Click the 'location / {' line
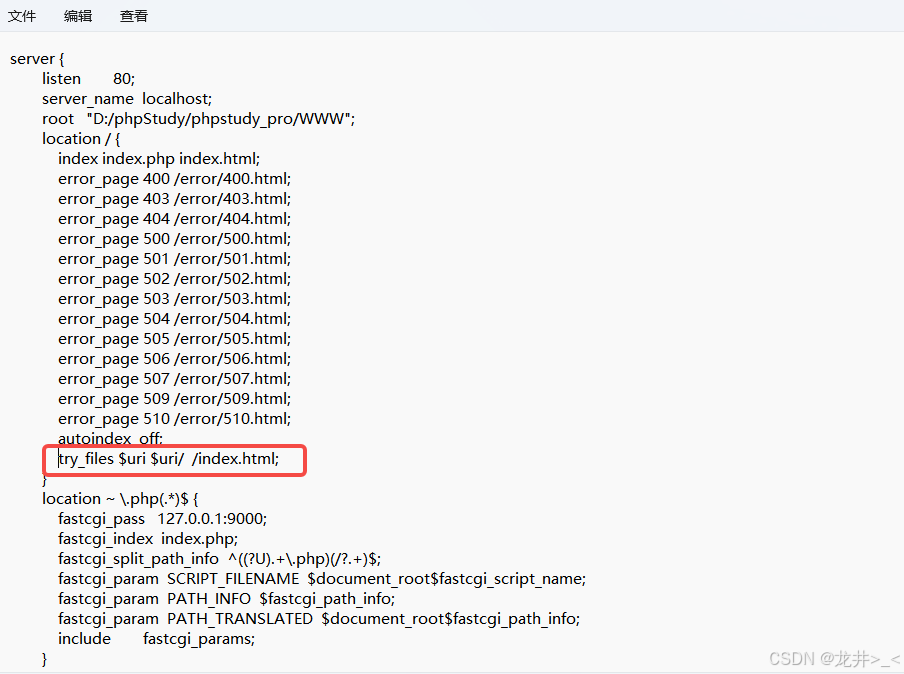 coord(81,139)
